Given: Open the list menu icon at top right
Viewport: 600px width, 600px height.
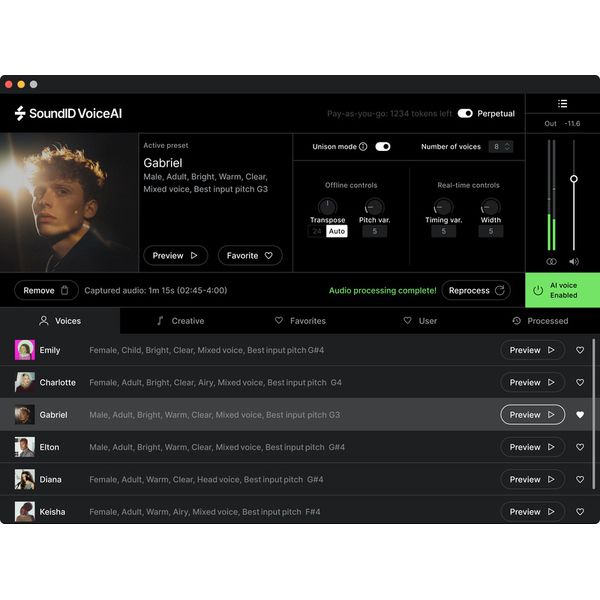Looking at the screenshot, I should pos(562,104).
